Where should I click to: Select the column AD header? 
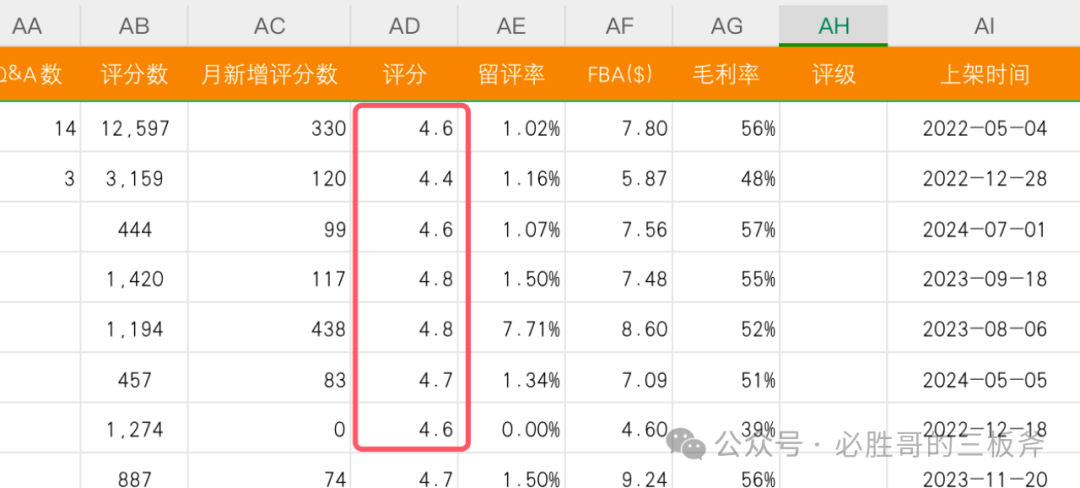click(x=405, y=25)
